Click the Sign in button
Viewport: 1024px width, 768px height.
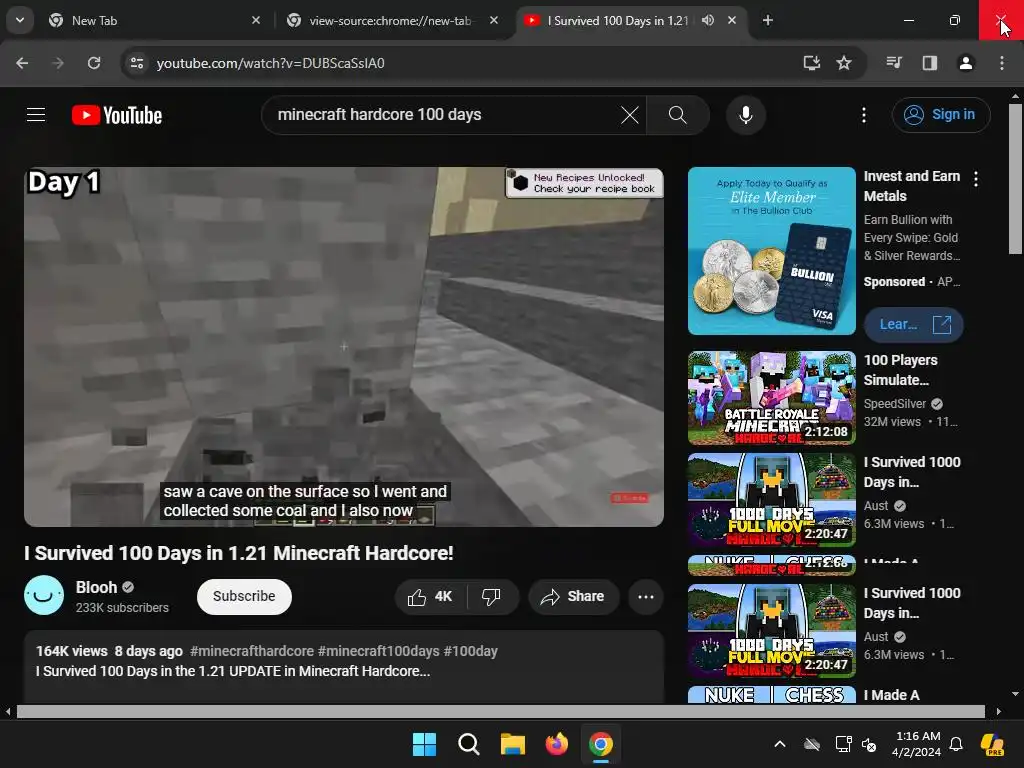[941, 115]
